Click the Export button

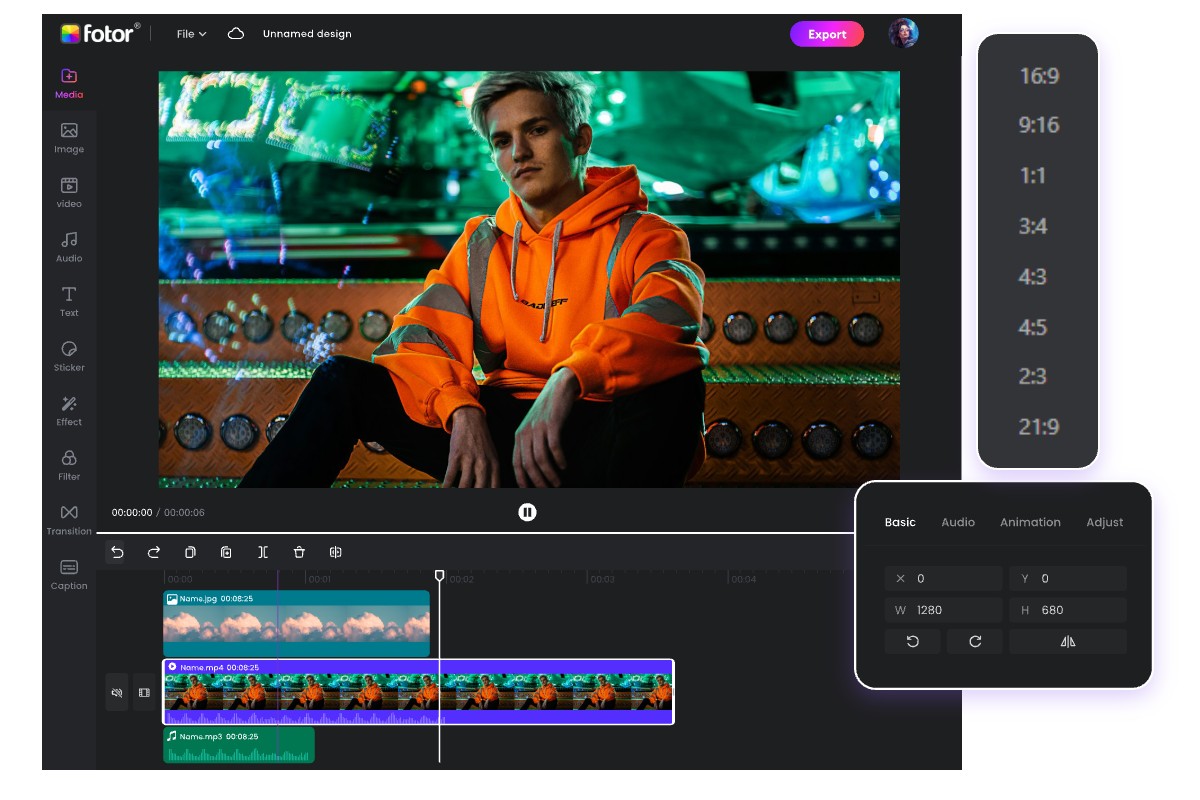[x=827, y=33]
